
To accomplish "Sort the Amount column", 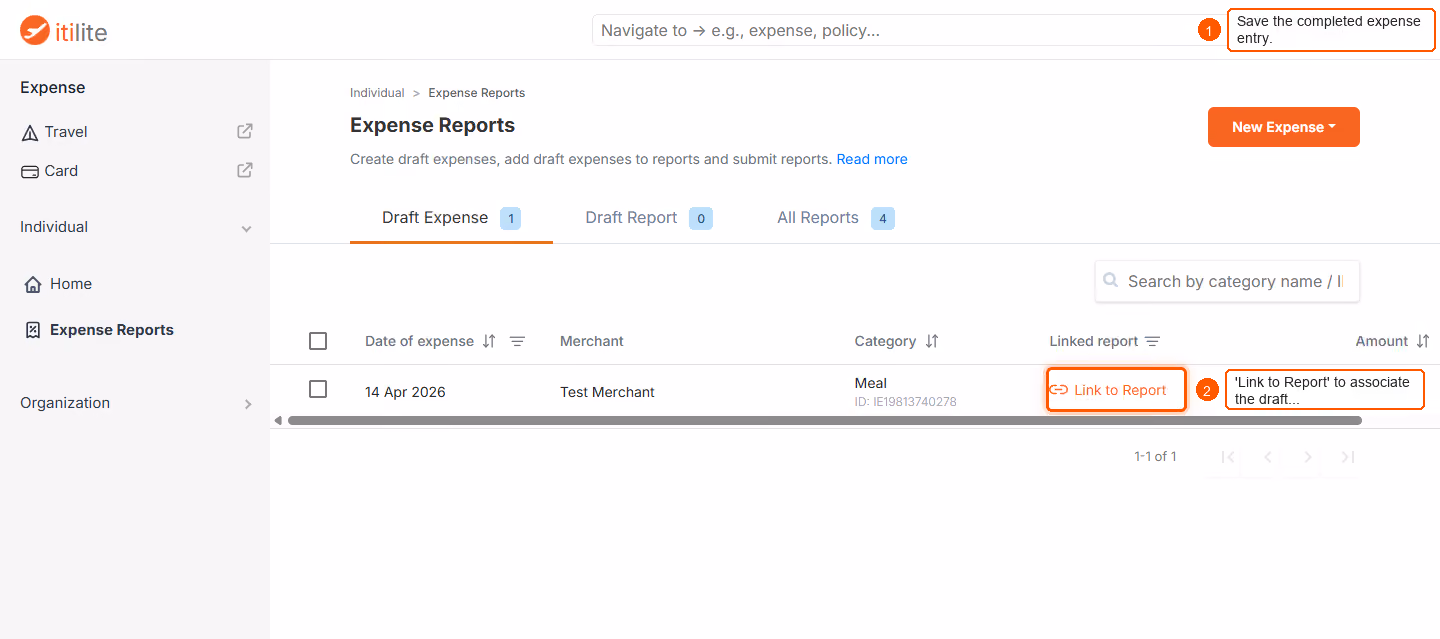I will (x=1423, y=341).
